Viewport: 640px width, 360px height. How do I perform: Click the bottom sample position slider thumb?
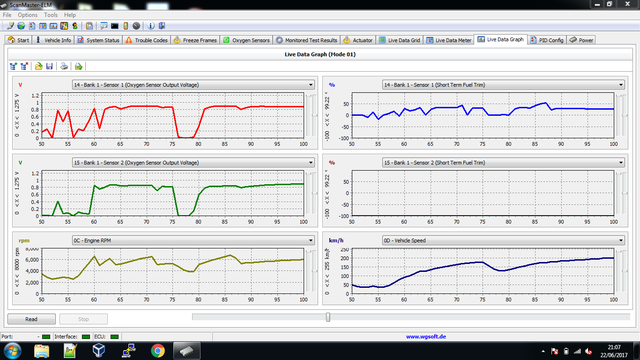pos(328,317)
